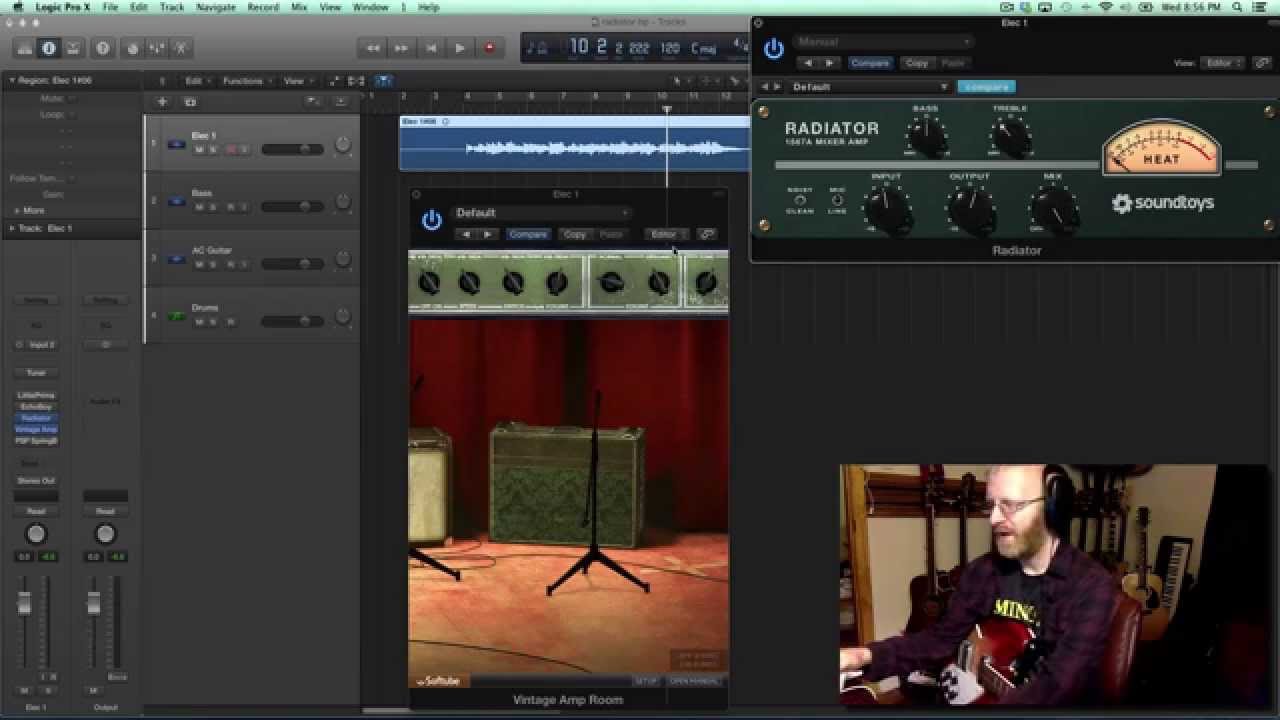Go to beginning transport button

(431, 48)
